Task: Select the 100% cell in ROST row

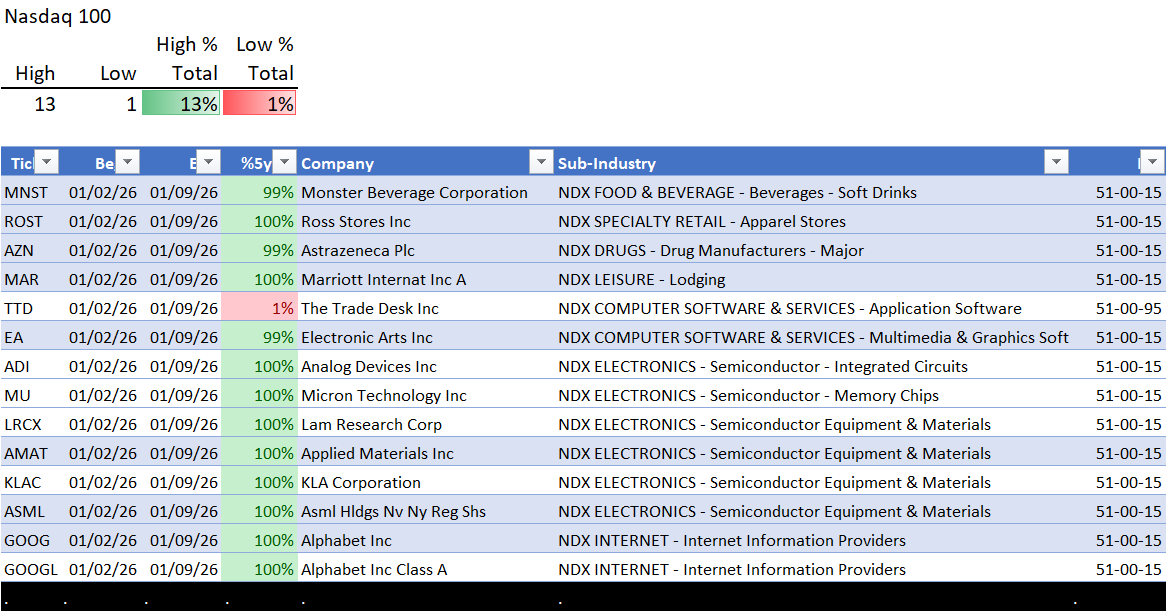Action: (x=260, y=222)
